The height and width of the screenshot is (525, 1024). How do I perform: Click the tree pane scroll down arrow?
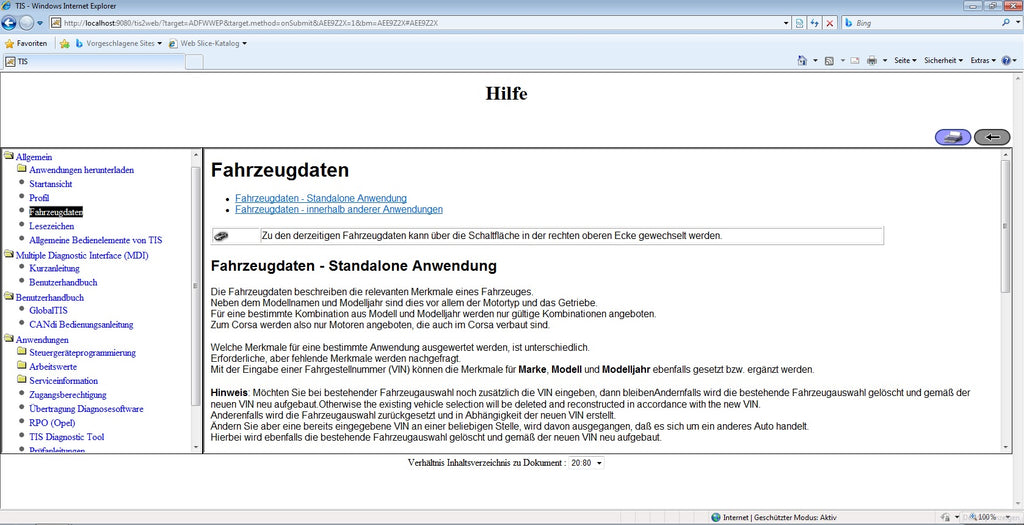pos(195,447)
